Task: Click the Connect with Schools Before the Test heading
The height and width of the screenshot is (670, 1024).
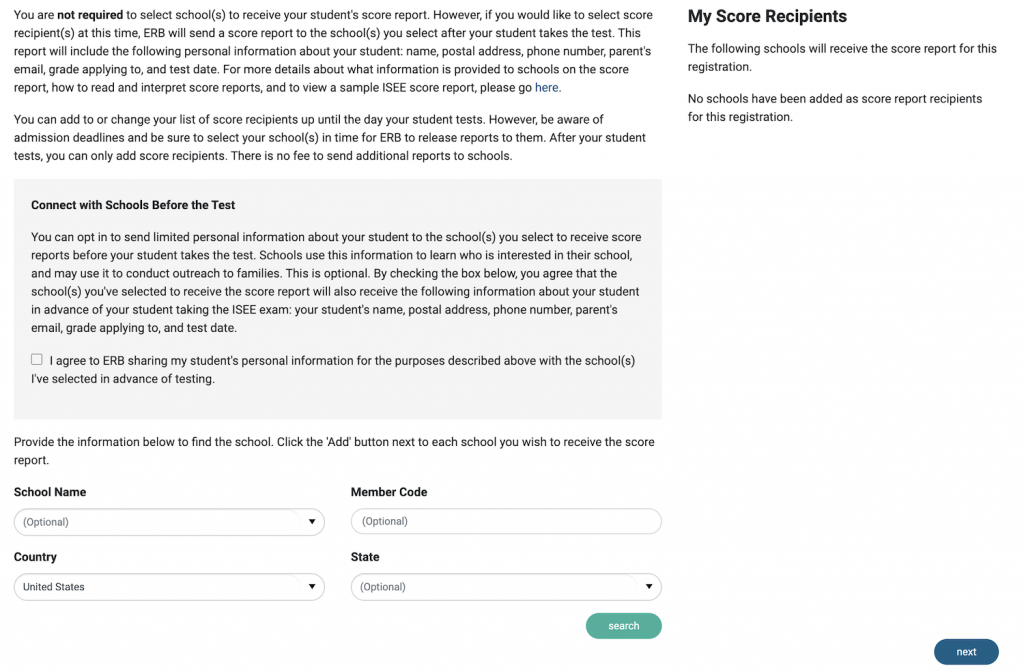Action: pyautogui.click(x=133, y=205)
